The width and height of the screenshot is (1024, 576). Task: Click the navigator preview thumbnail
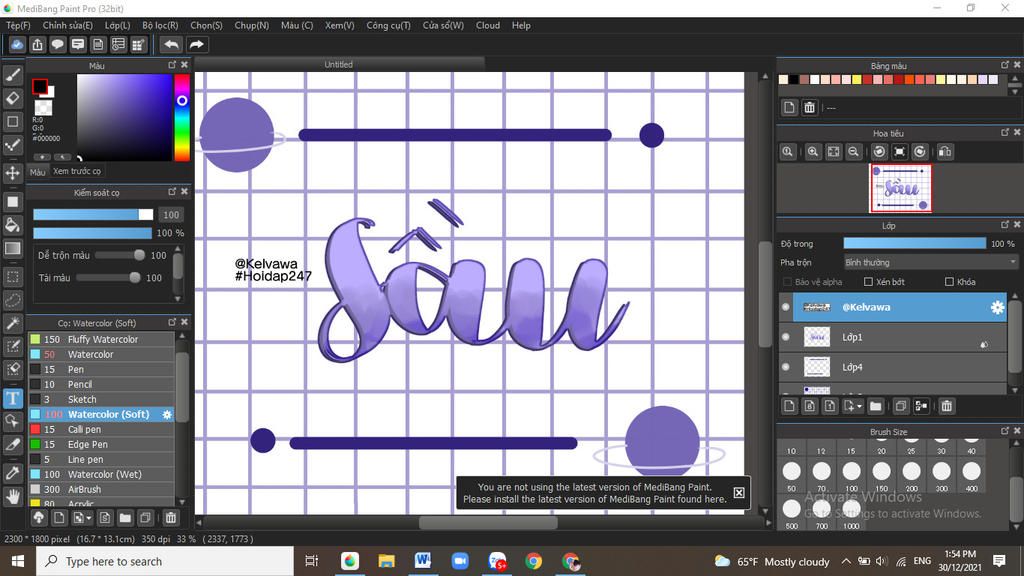901,188
